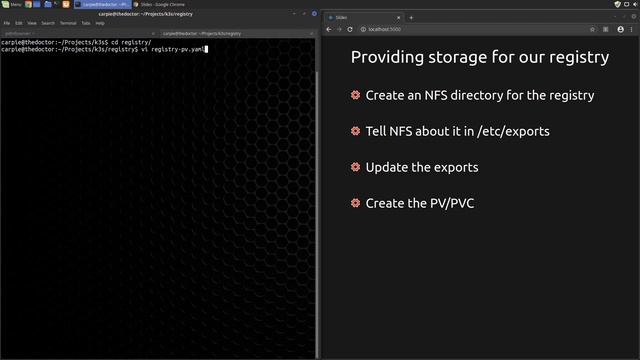The width and height of the screenshot is (640, 360).
Task: Open the terminal Edit menu
Action: (x=19, y=23)
